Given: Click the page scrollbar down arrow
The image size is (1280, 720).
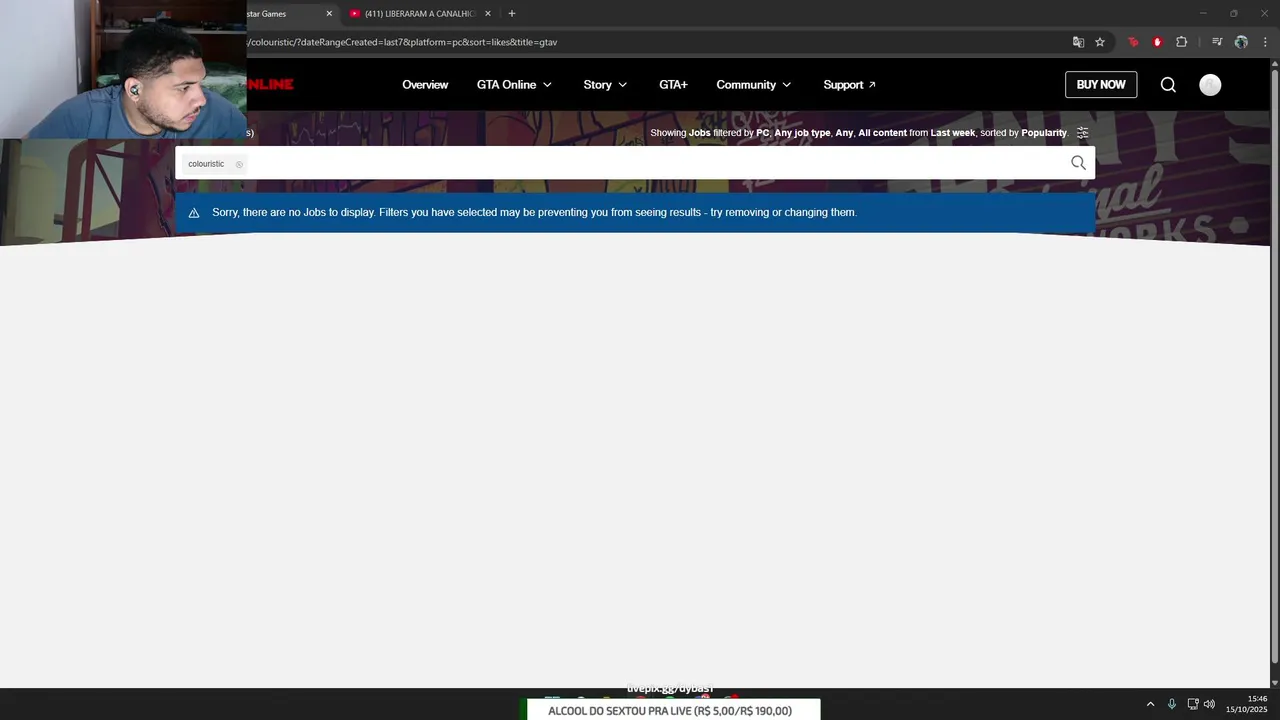Looking at the screenshot, I should coord(1274,682).
